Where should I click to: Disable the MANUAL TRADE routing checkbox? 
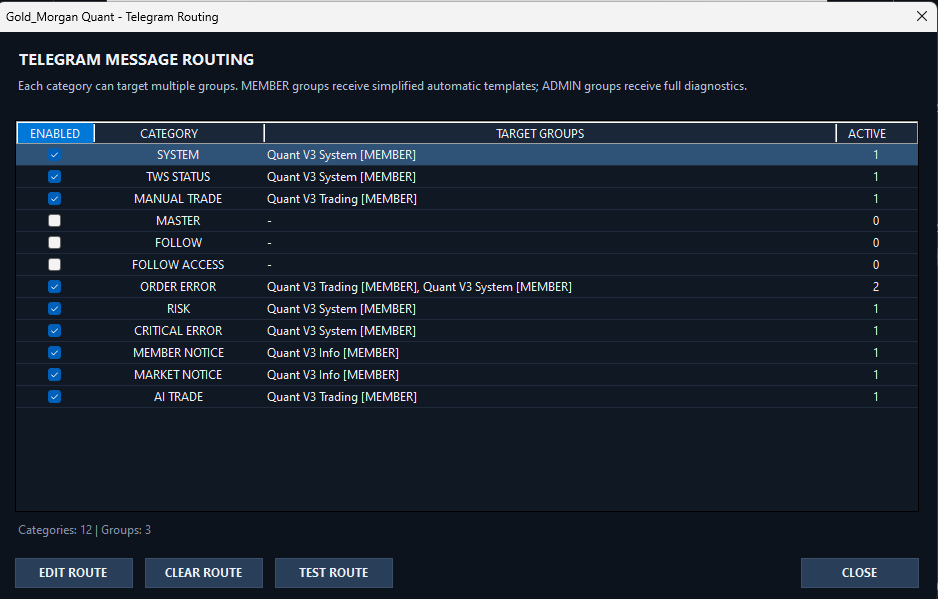point(54,199)
